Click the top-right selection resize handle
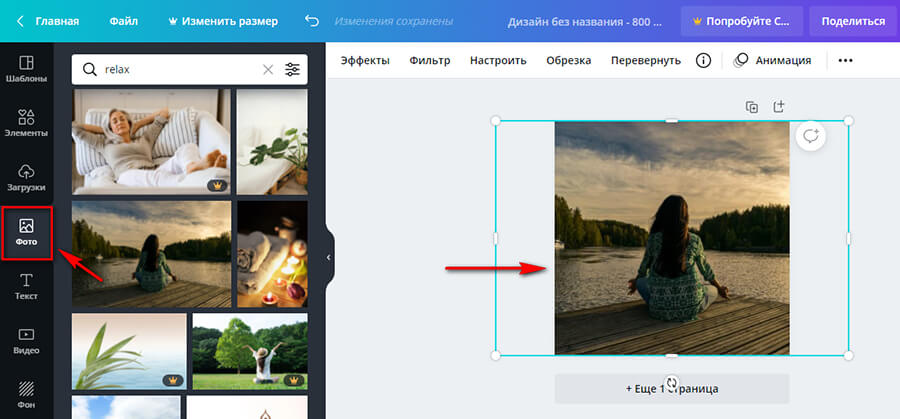Screen dimensions: 900x419 point(849,121)
